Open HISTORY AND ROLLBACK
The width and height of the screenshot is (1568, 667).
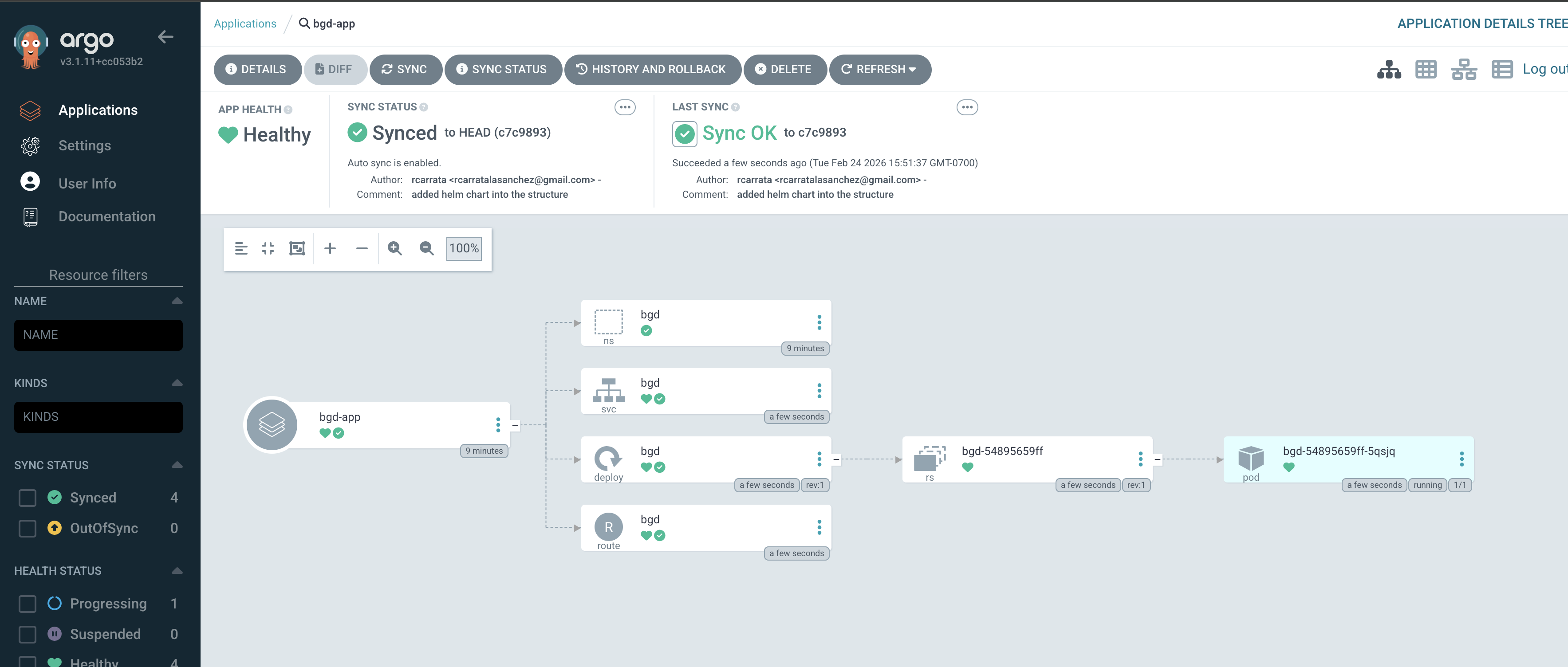pyautogui.click(x=652, y=69)
